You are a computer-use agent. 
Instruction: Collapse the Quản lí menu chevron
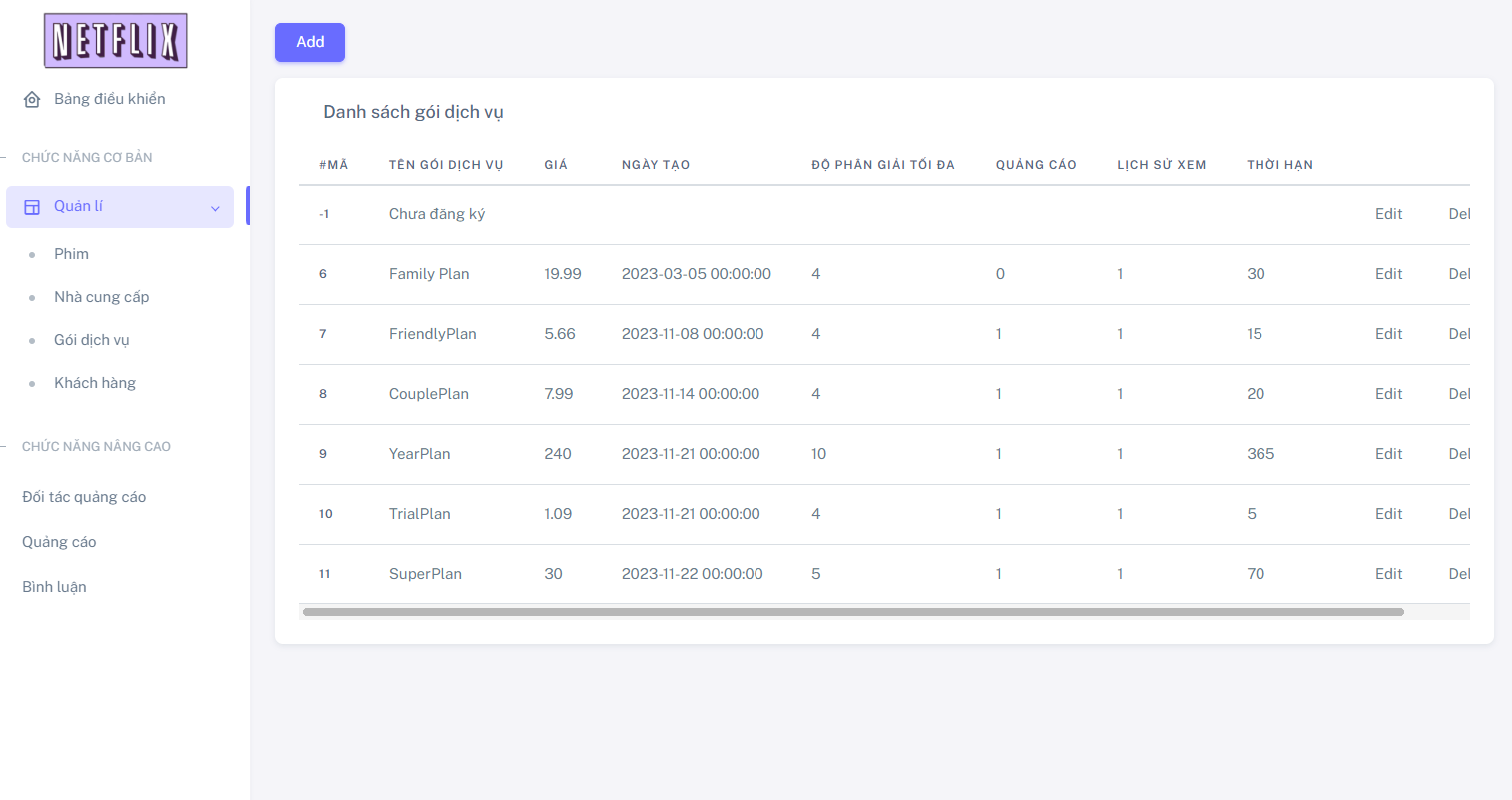tap(215, 208)
